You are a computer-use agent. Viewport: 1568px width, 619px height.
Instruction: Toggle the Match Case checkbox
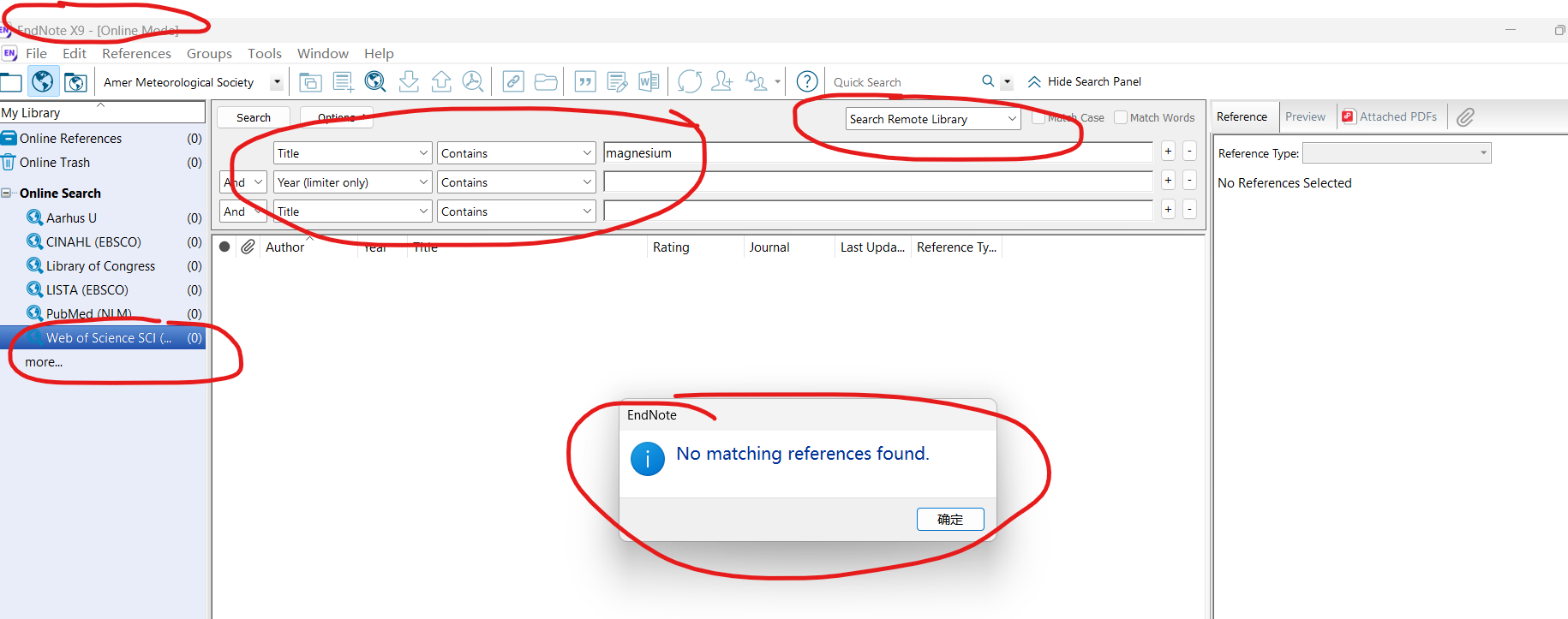[1038, 117]
